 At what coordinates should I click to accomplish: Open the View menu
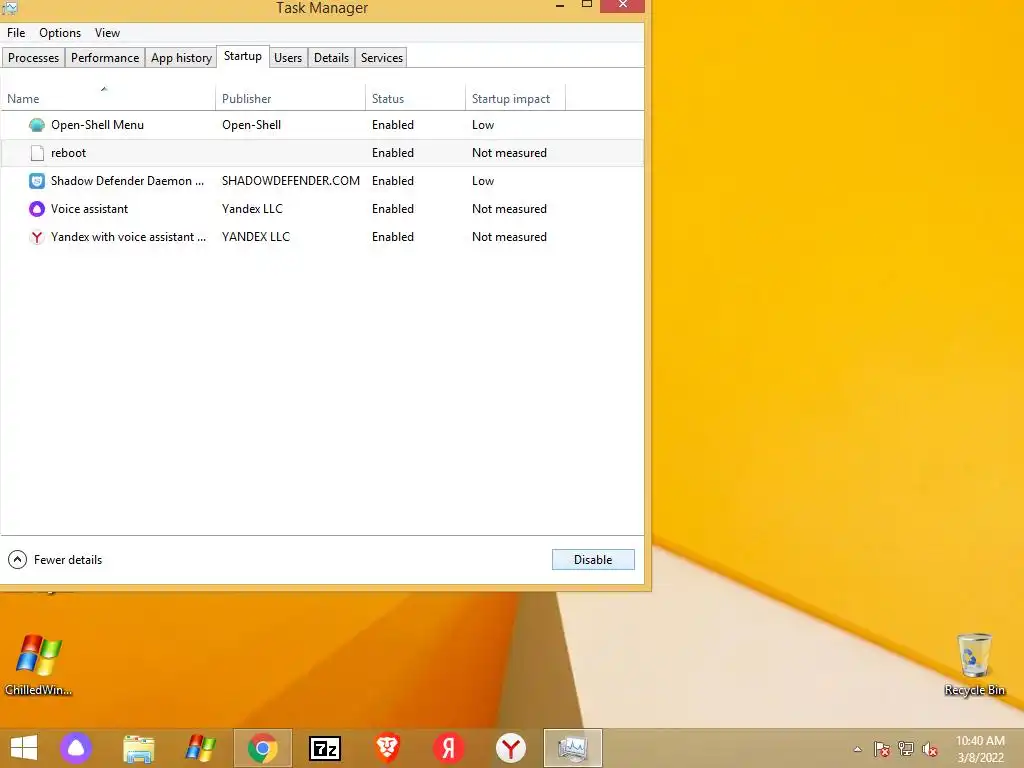click(x=107, y=33)
